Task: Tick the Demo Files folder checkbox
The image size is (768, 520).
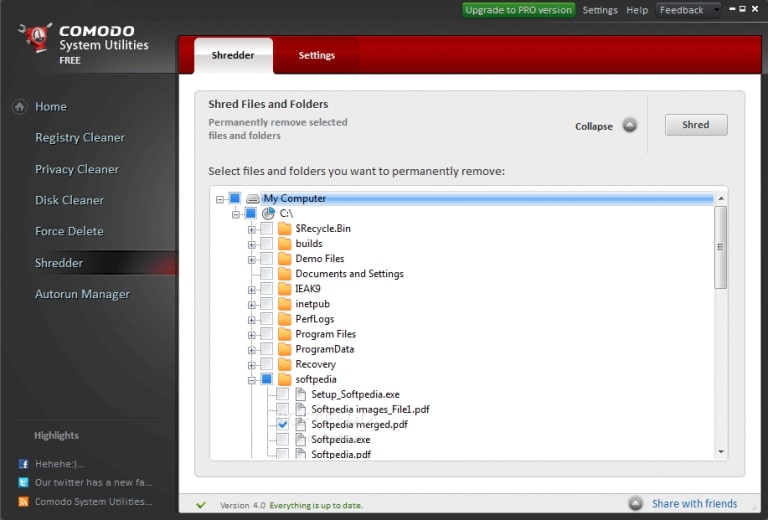Action: [x=266, y=259]
